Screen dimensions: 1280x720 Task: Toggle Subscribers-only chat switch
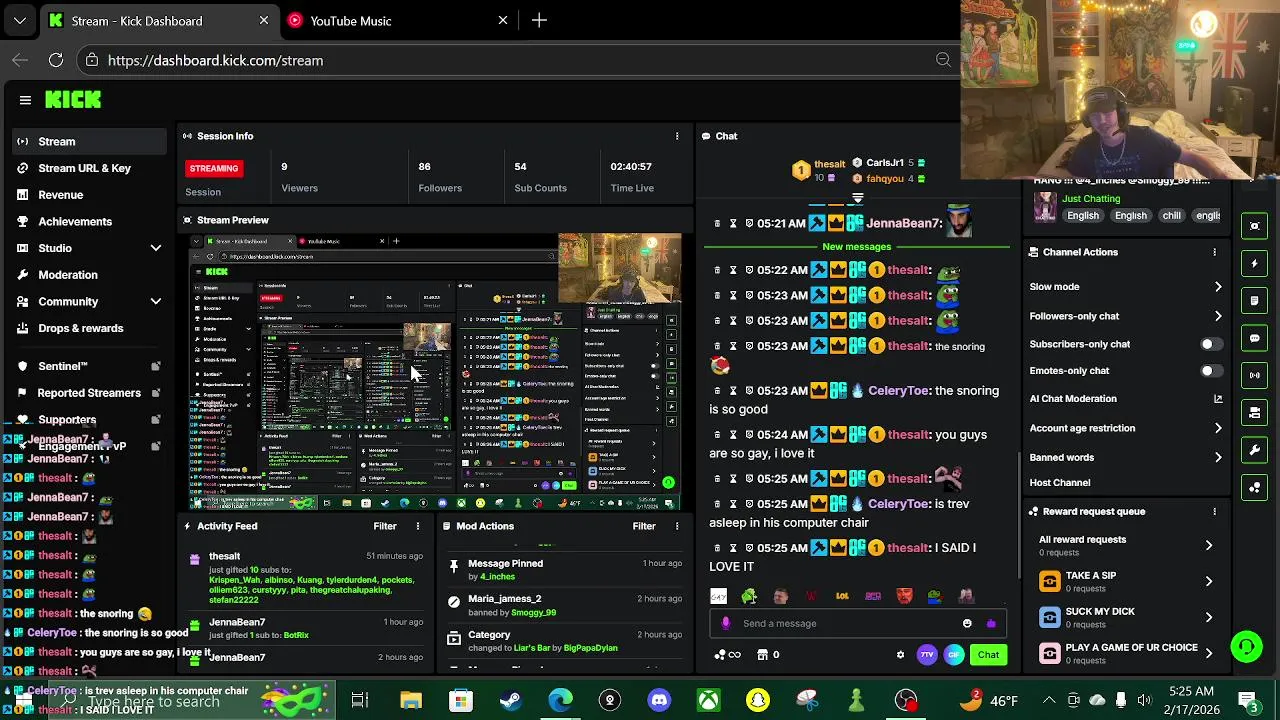point(1210,344)
